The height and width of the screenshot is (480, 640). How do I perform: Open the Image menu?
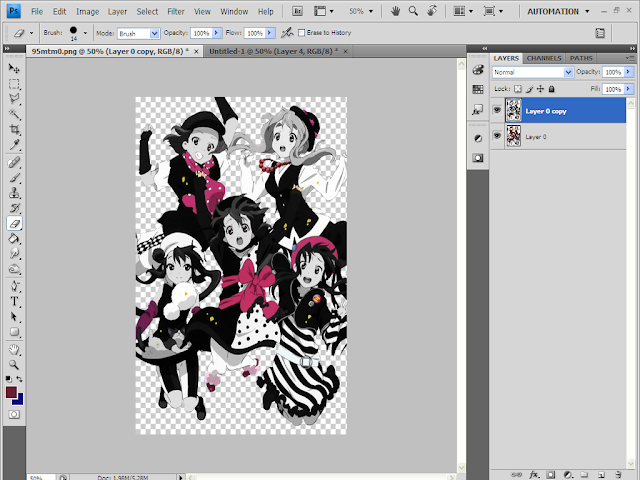[87, 11]
